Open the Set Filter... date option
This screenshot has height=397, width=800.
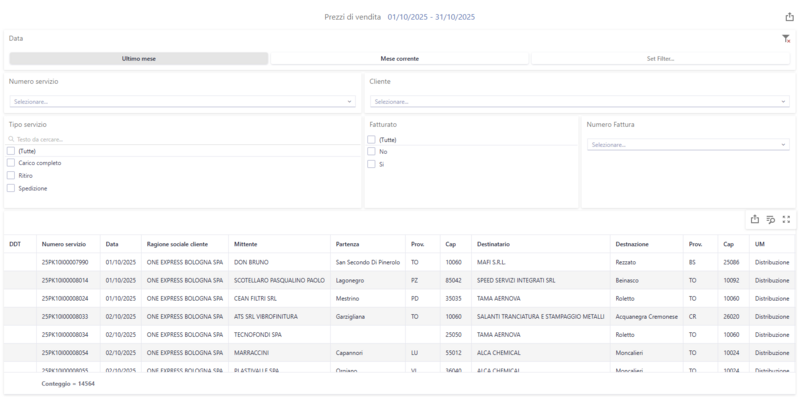pos(661,59)
